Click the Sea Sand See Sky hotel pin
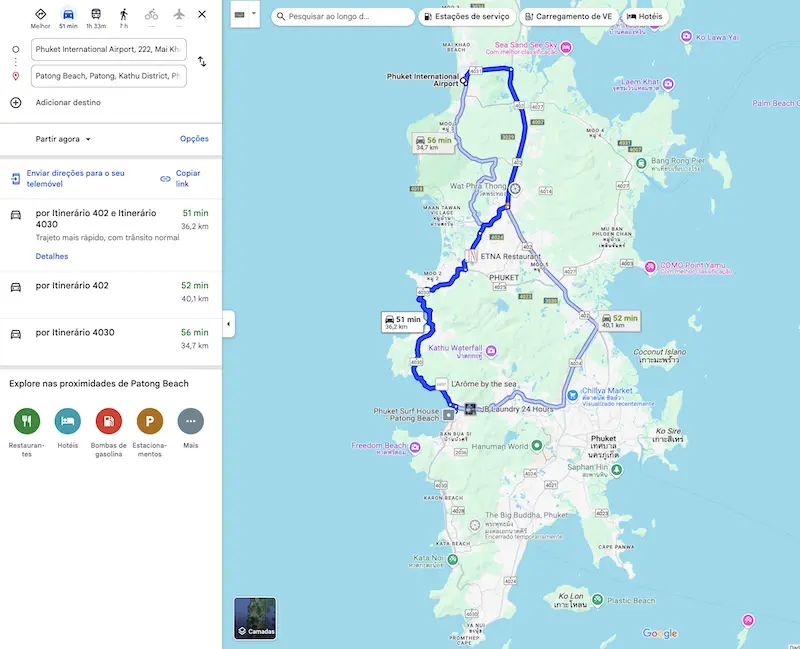This screenshot has height=649, width=800. coord(566,48)
